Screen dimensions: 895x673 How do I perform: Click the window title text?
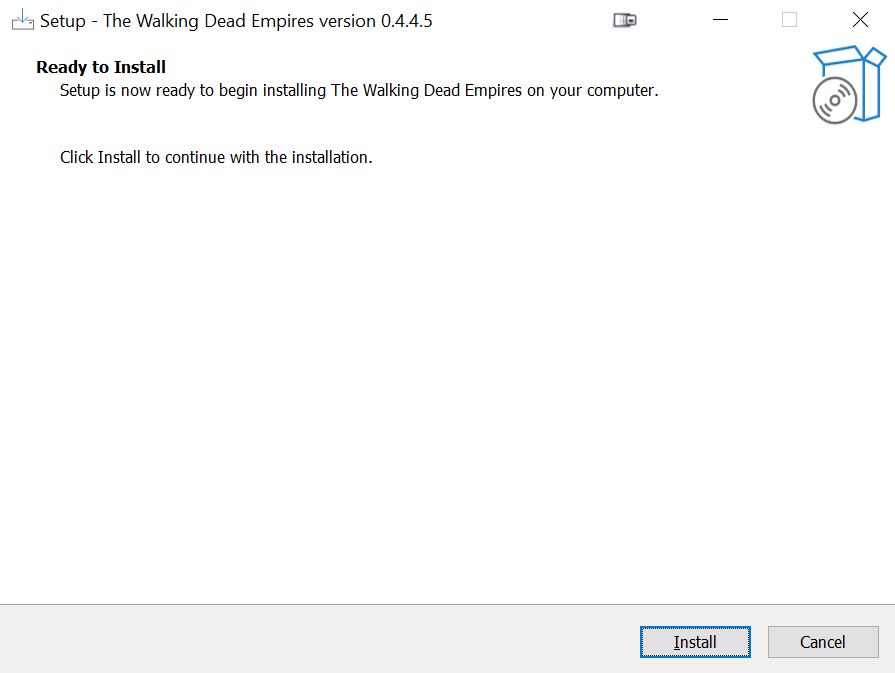pyautogui.click(x=236, y=21)
